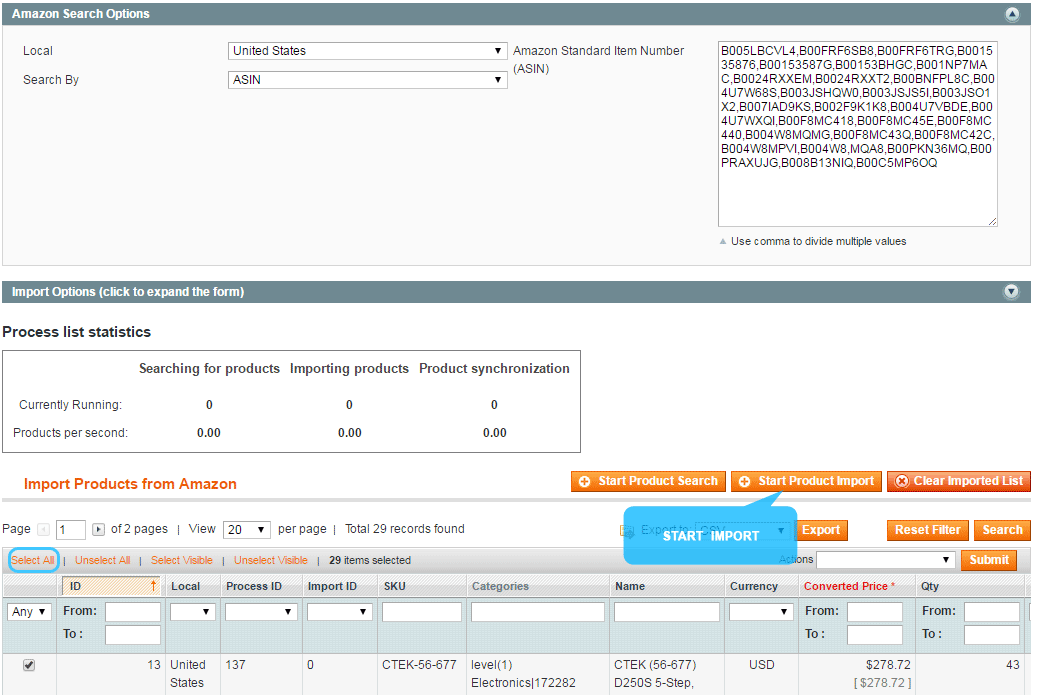Click the 'Amazon Search Options' panel title

[x=81, y=14]
